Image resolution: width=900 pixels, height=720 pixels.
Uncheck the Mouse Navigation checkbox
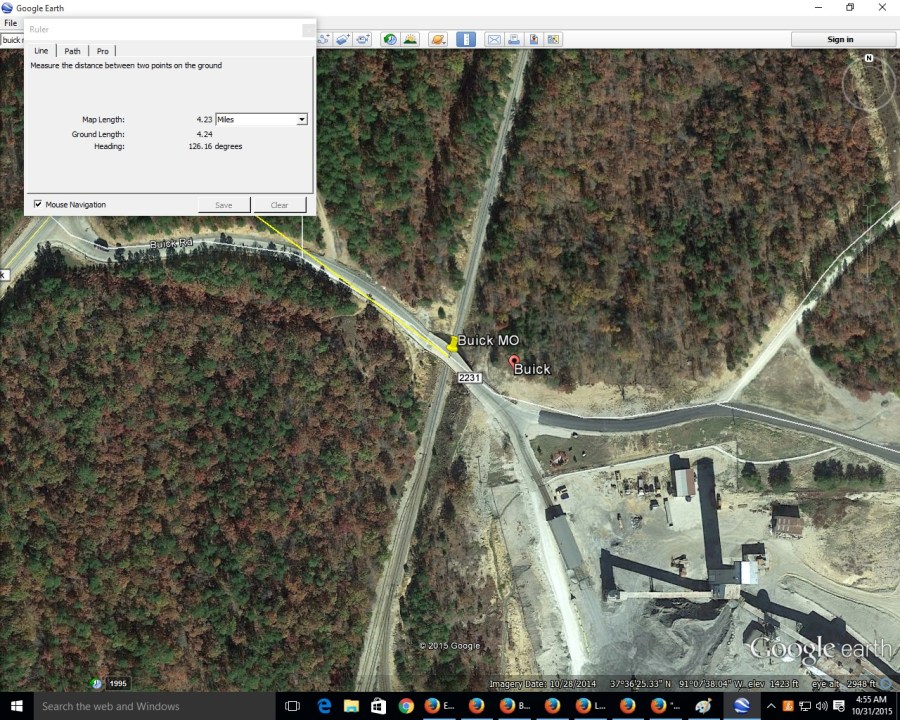pyautogui.click(x=38, y=204)
